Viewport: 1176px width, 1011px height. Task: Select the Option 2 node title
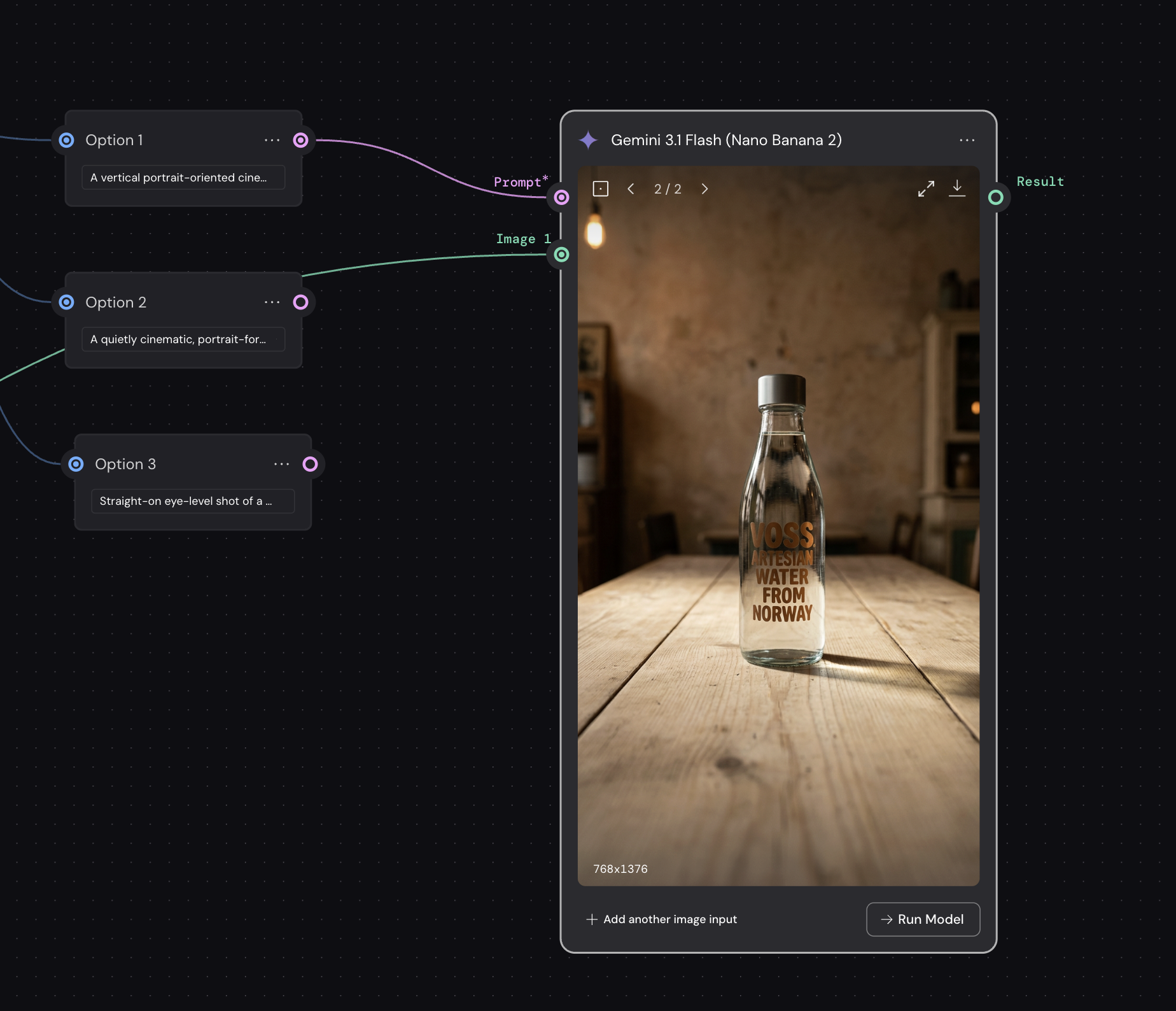click(x=116, y=302)
